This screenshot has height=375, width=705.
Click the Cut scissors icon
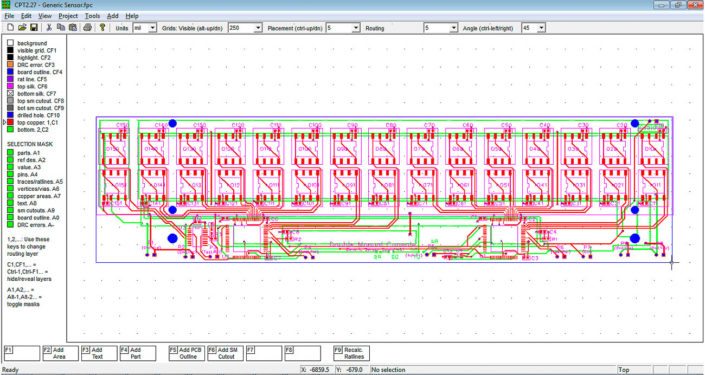pyautogui.click(x=49, y=27)
